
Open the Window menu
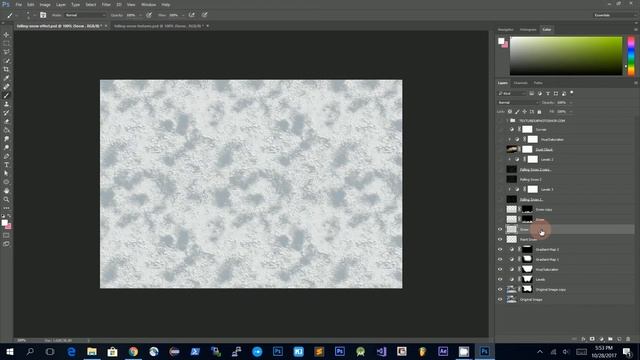coord(148,4)
